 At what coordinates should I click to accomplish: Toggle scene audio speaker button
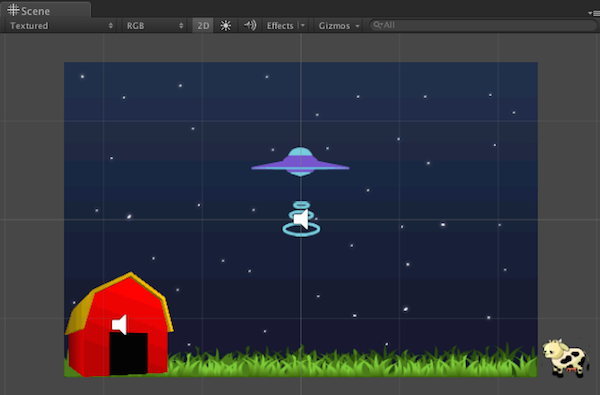pyautogui.click(x=250, y=26)
